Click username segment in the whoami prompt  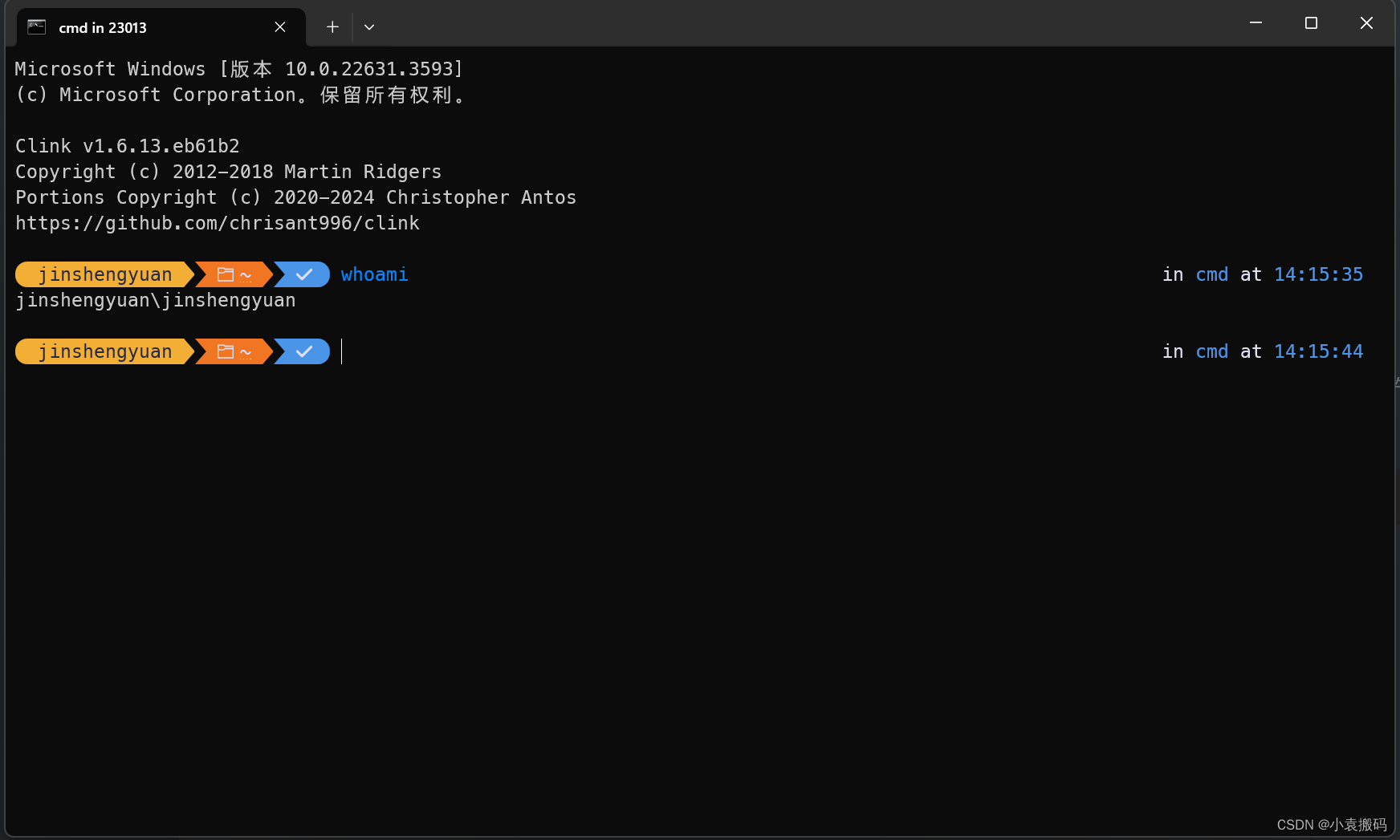click(x=104, y=274)
